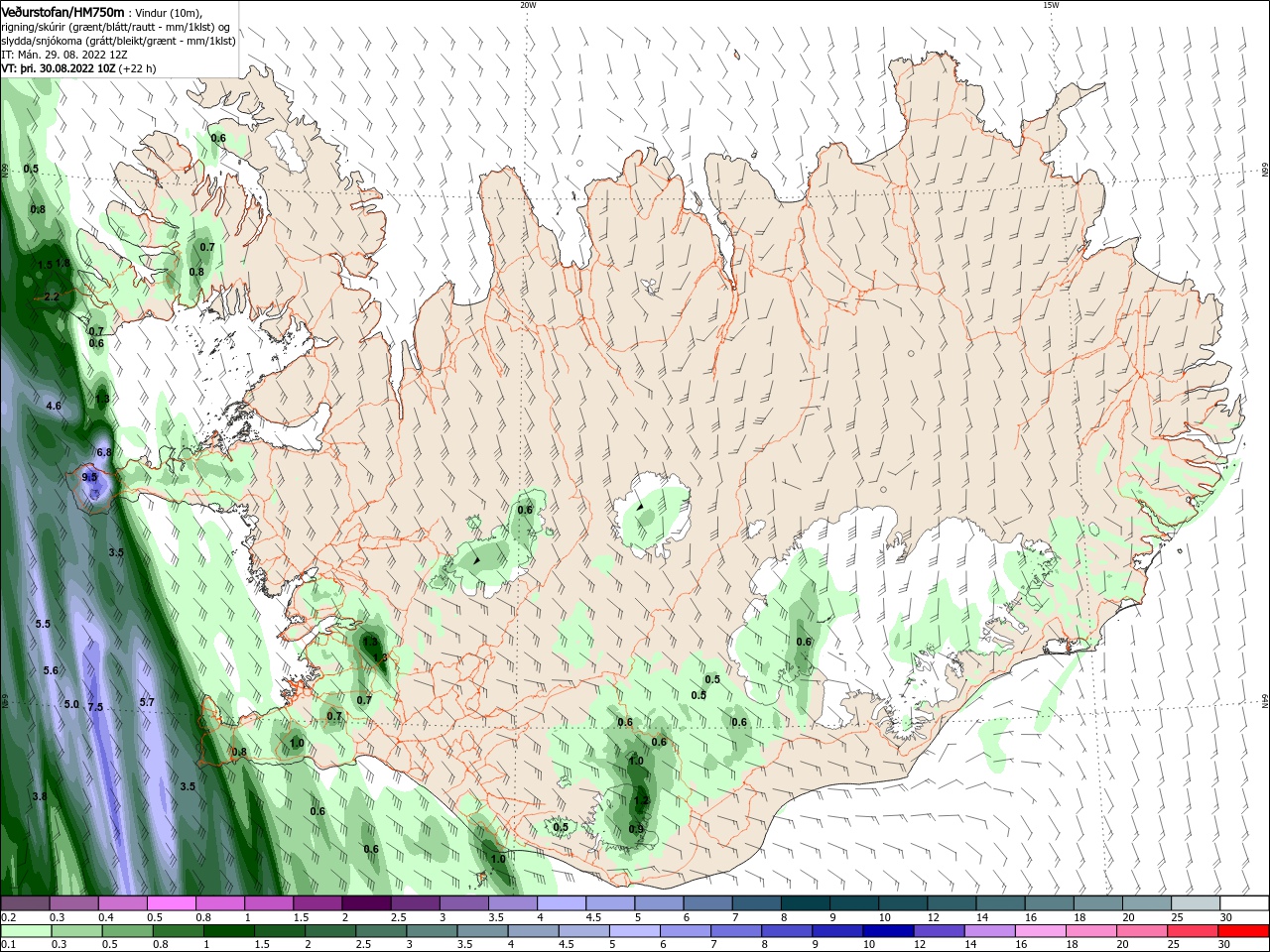This screenshot has height=952, width=1270.
Task: Pick the bright red swatch after 30 in lower legend row
Action: 1243,931
